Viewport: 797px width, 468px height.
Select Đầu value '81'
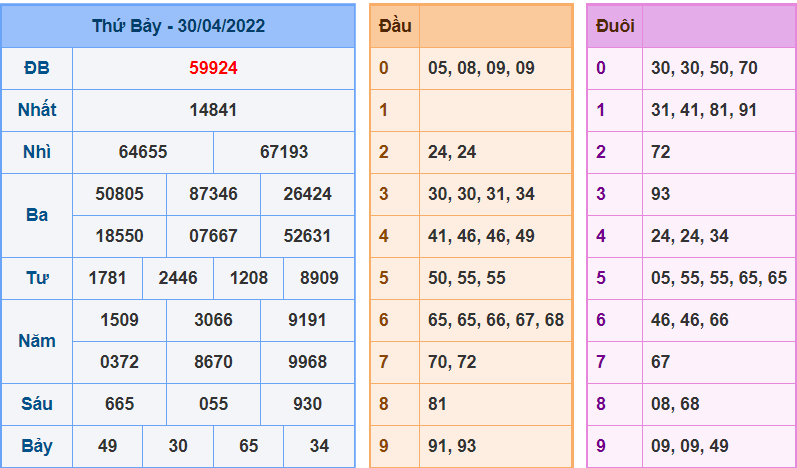[437, 404]
